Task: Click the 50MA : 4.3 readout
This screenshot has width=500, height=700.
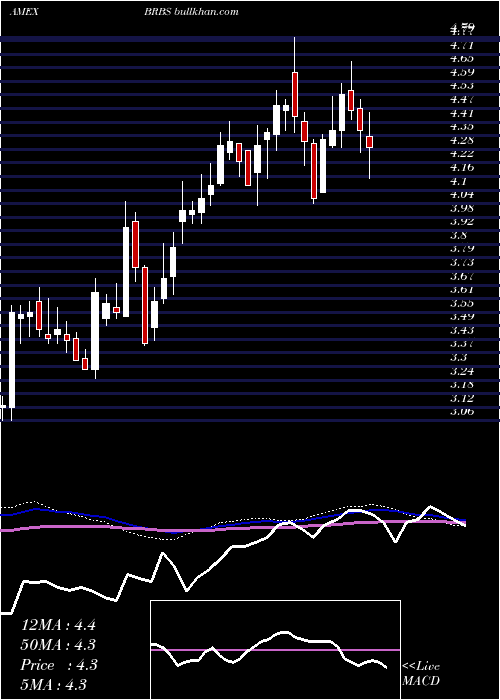Action: pos(58,645)
